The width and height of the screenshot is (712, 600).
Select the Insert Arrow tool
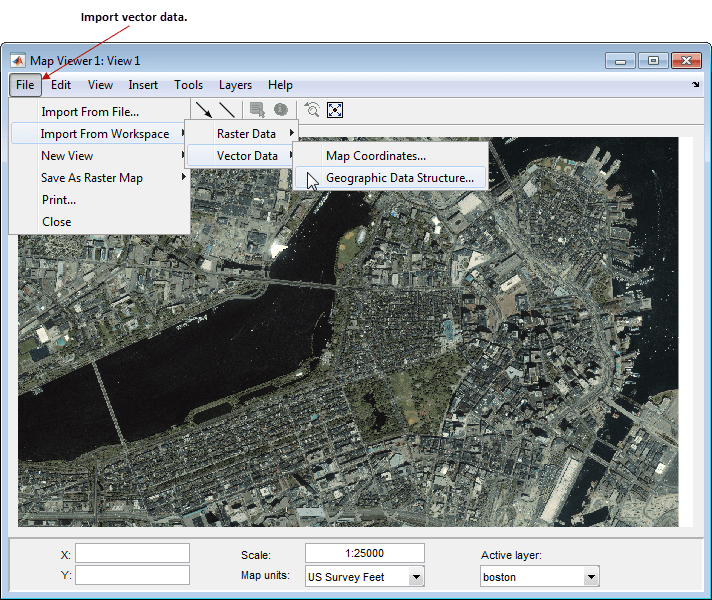point(204,110)
